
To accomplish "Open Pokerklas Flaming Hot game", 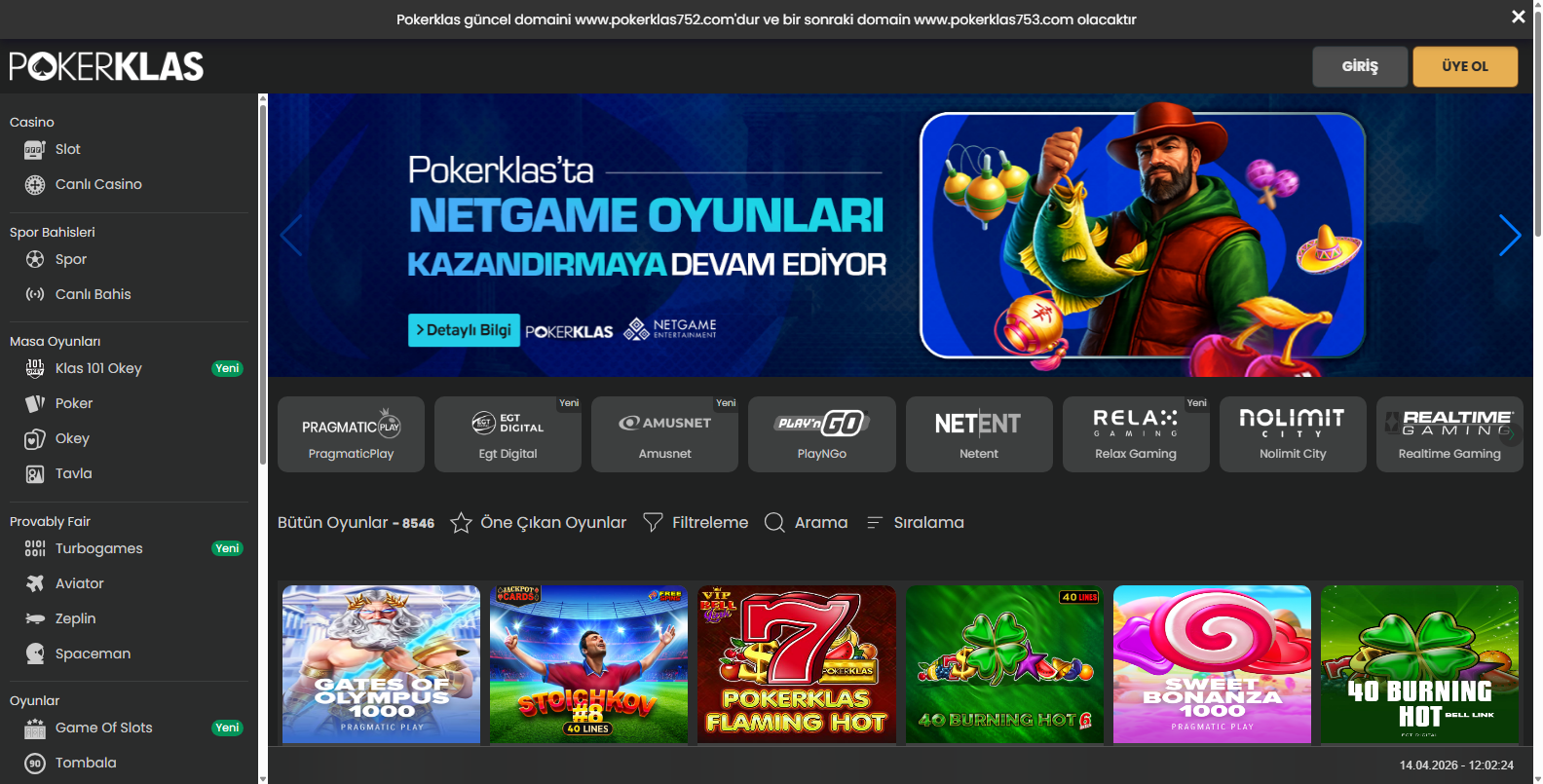I will 796,664.
